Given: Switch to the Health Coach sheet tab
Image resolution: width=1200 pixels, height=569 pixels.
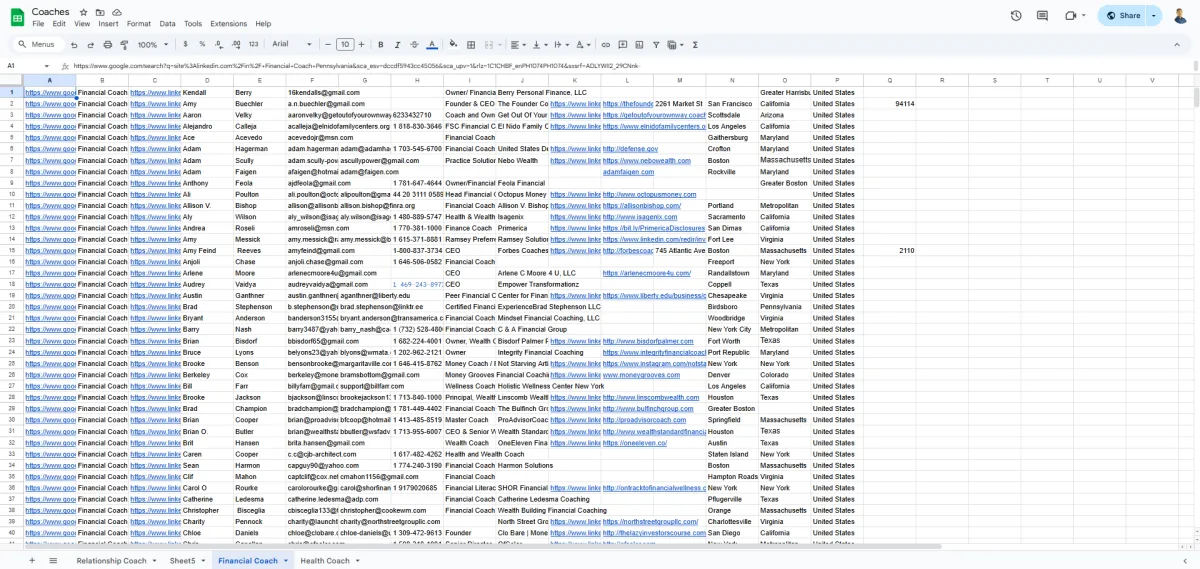Looking at the screenshot, I should point(325,561).
